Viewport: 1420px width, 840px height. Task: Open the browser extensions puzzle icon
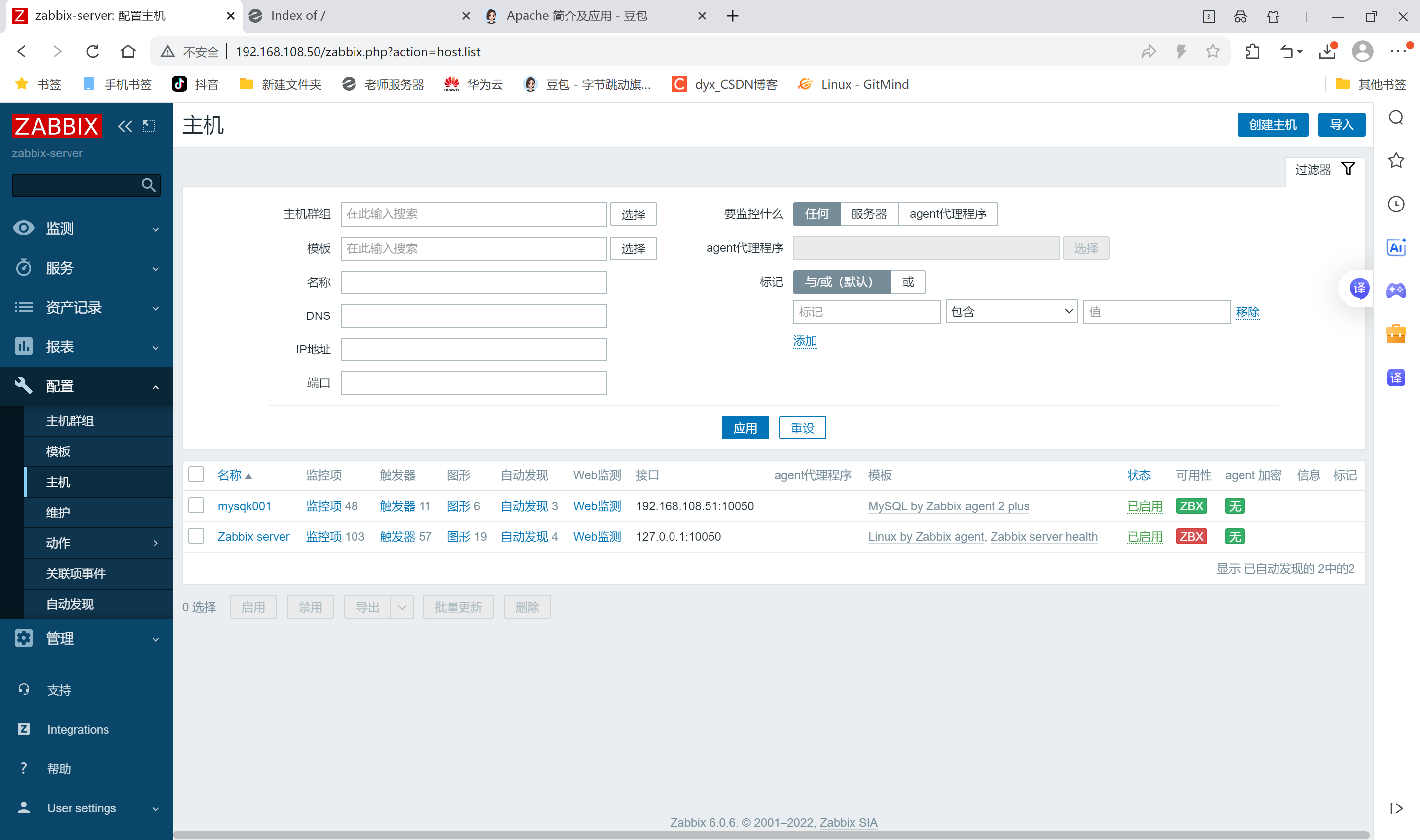coord(1252,51)
